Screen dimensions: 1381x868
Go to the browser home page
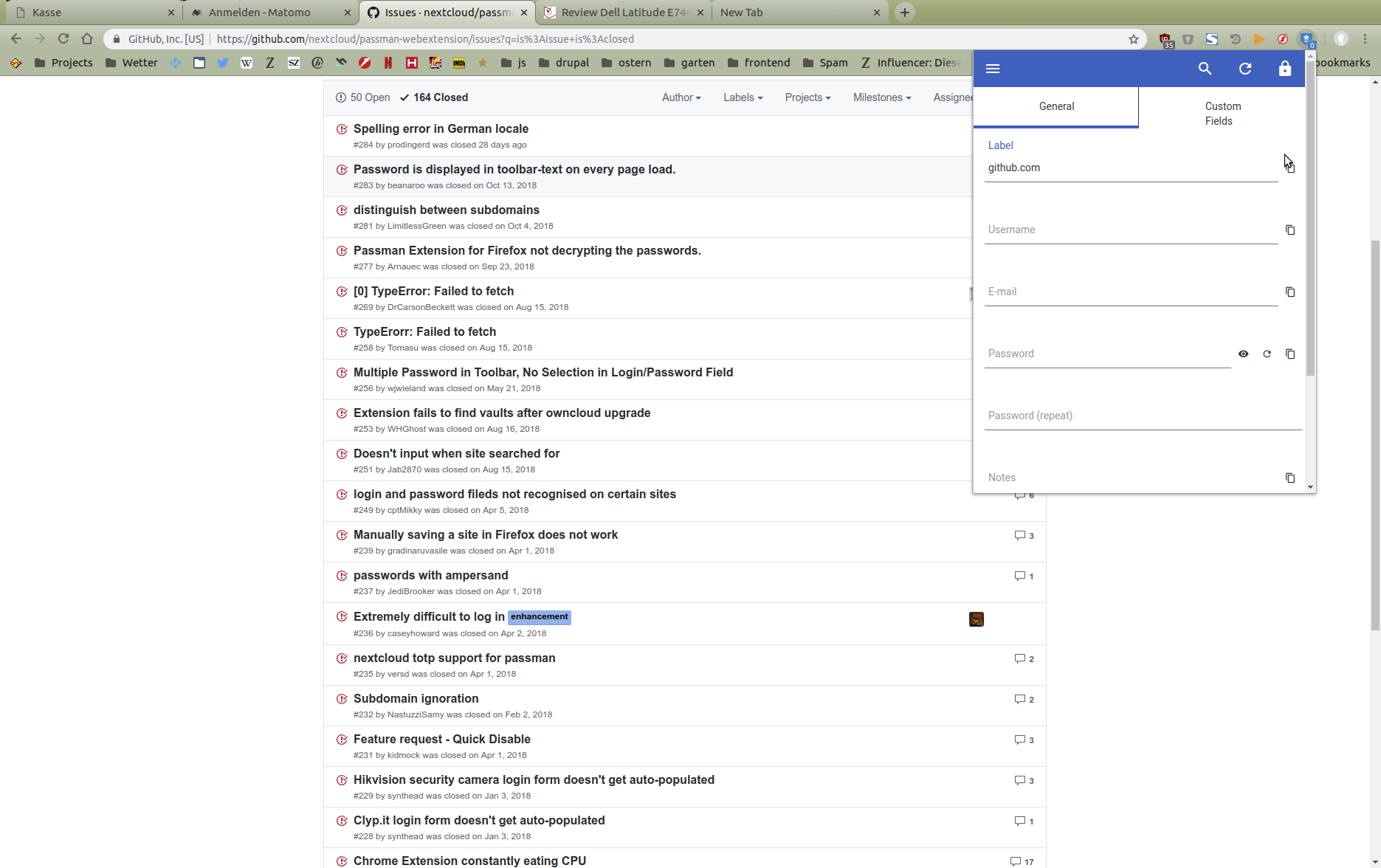[87, 39]
